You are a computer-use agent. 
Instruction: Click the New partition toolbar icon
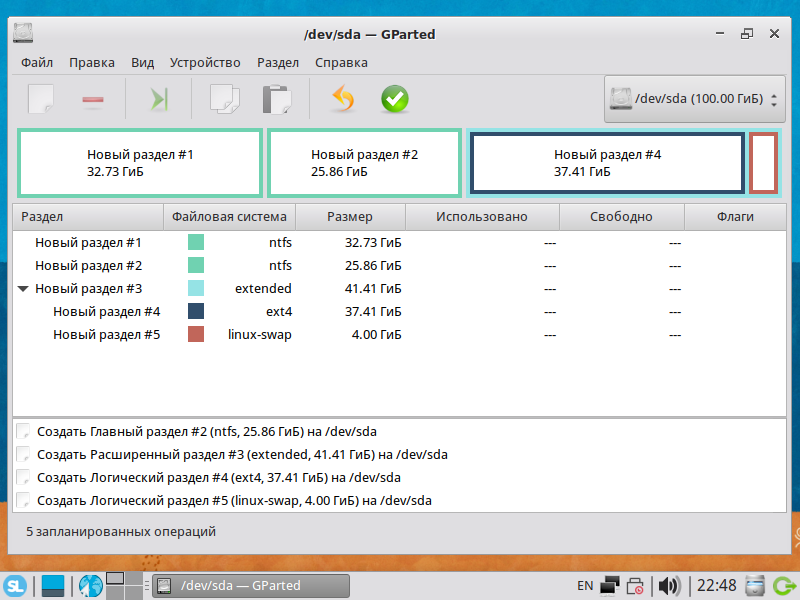click(41, 99)
